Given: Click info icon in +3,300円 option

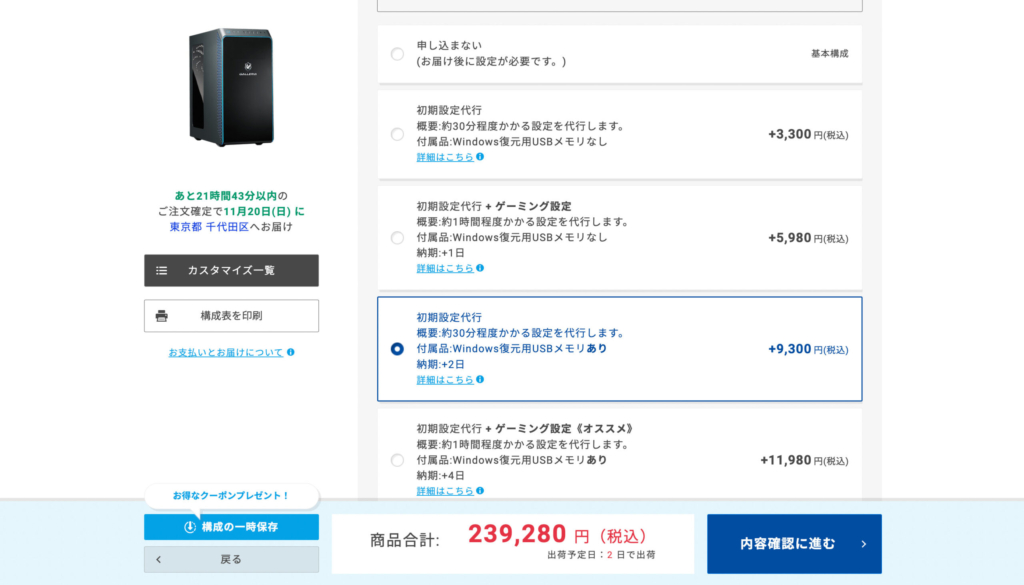Looking at the screenshot, I should click(x=480, y=157).
